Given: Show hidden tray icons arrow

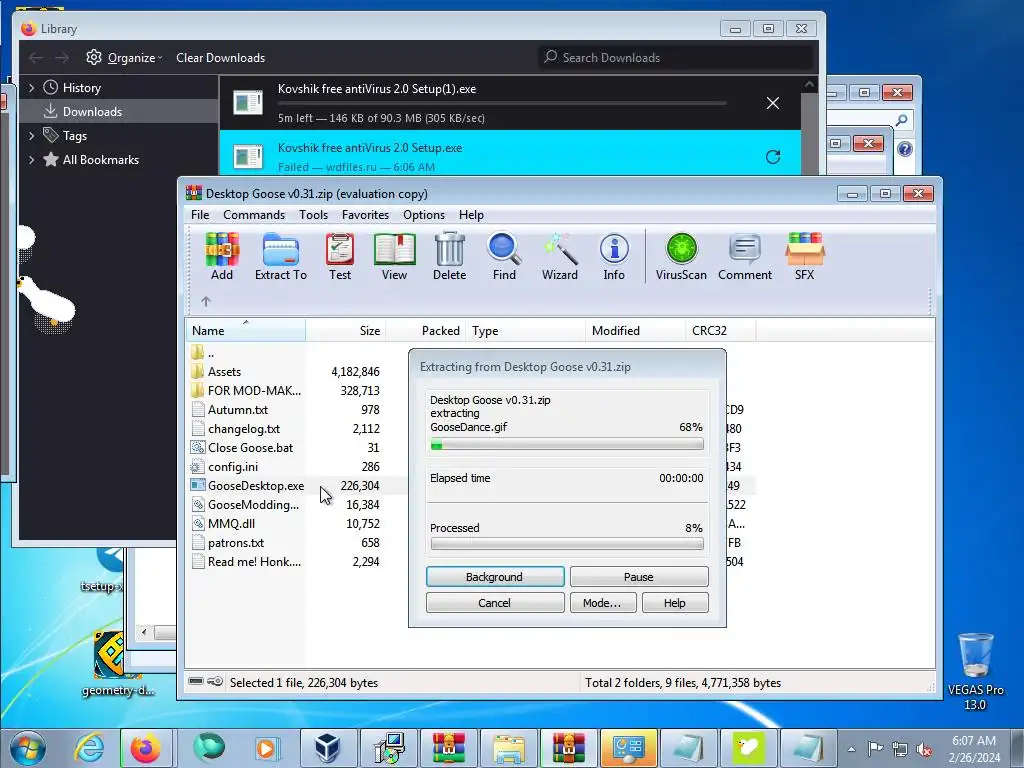Looking at the screenshot, I should click(x=851, y=749).
